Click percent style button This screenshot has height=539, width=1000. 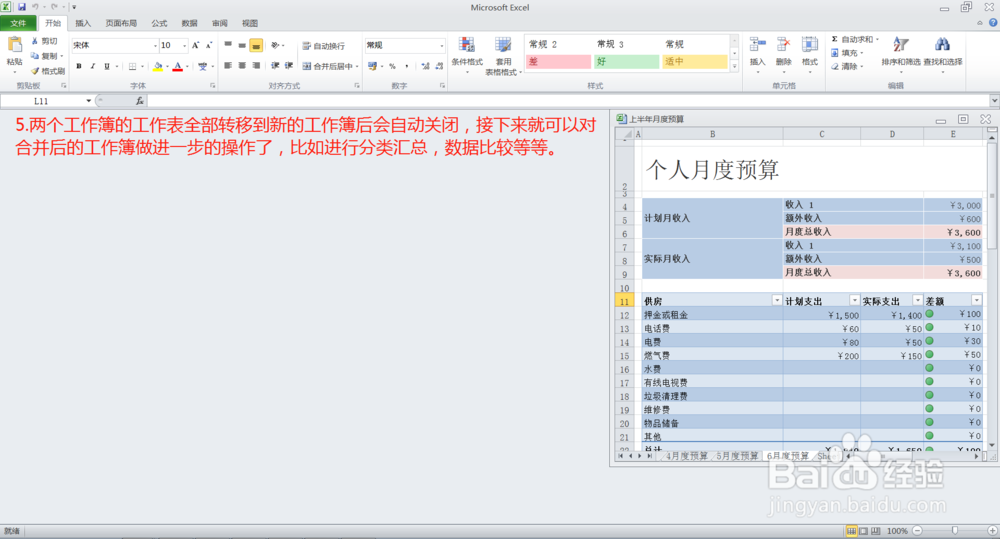click(x=392, y=66)
